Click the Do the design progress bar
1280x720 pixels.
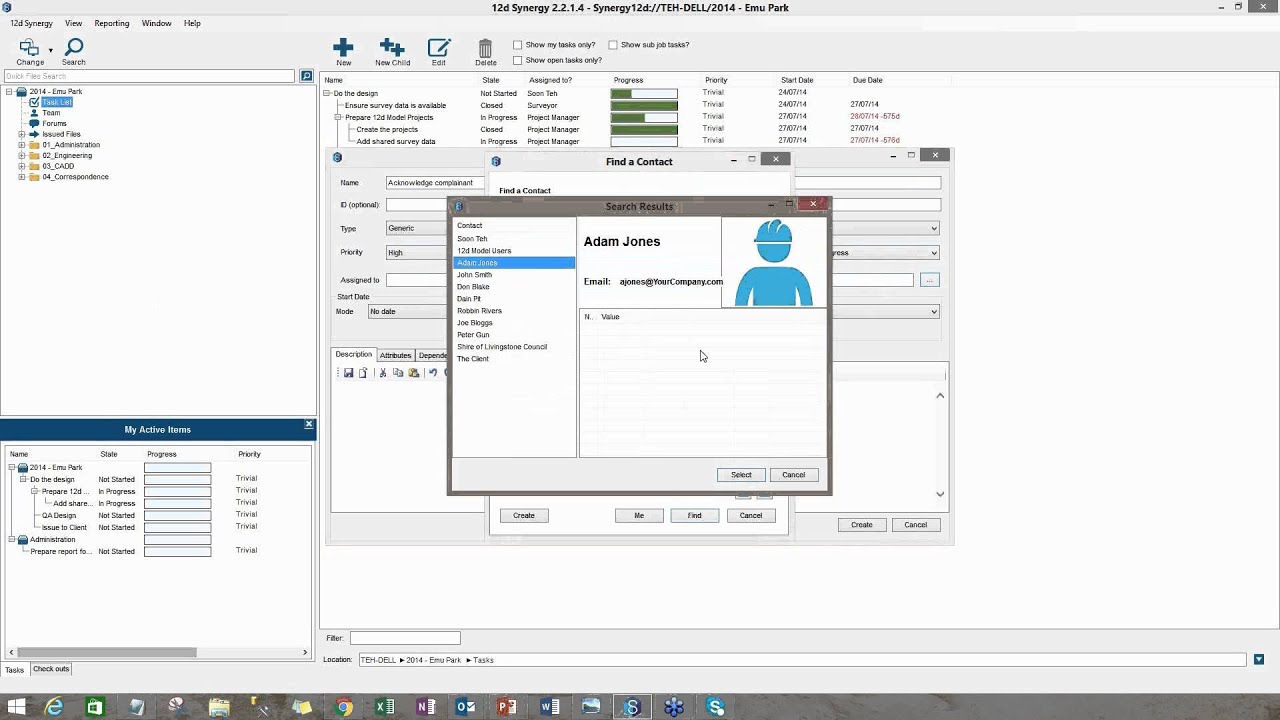click(644, 93)
